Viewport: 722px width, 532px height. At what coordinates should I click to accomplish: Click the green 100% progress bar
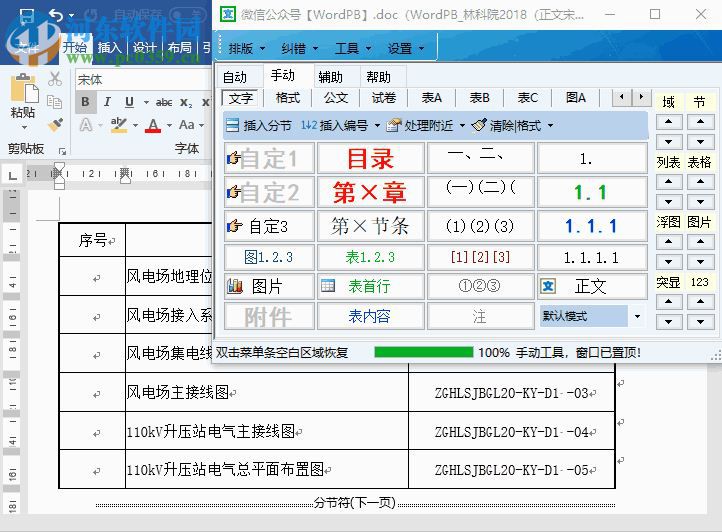coord(424,352)
